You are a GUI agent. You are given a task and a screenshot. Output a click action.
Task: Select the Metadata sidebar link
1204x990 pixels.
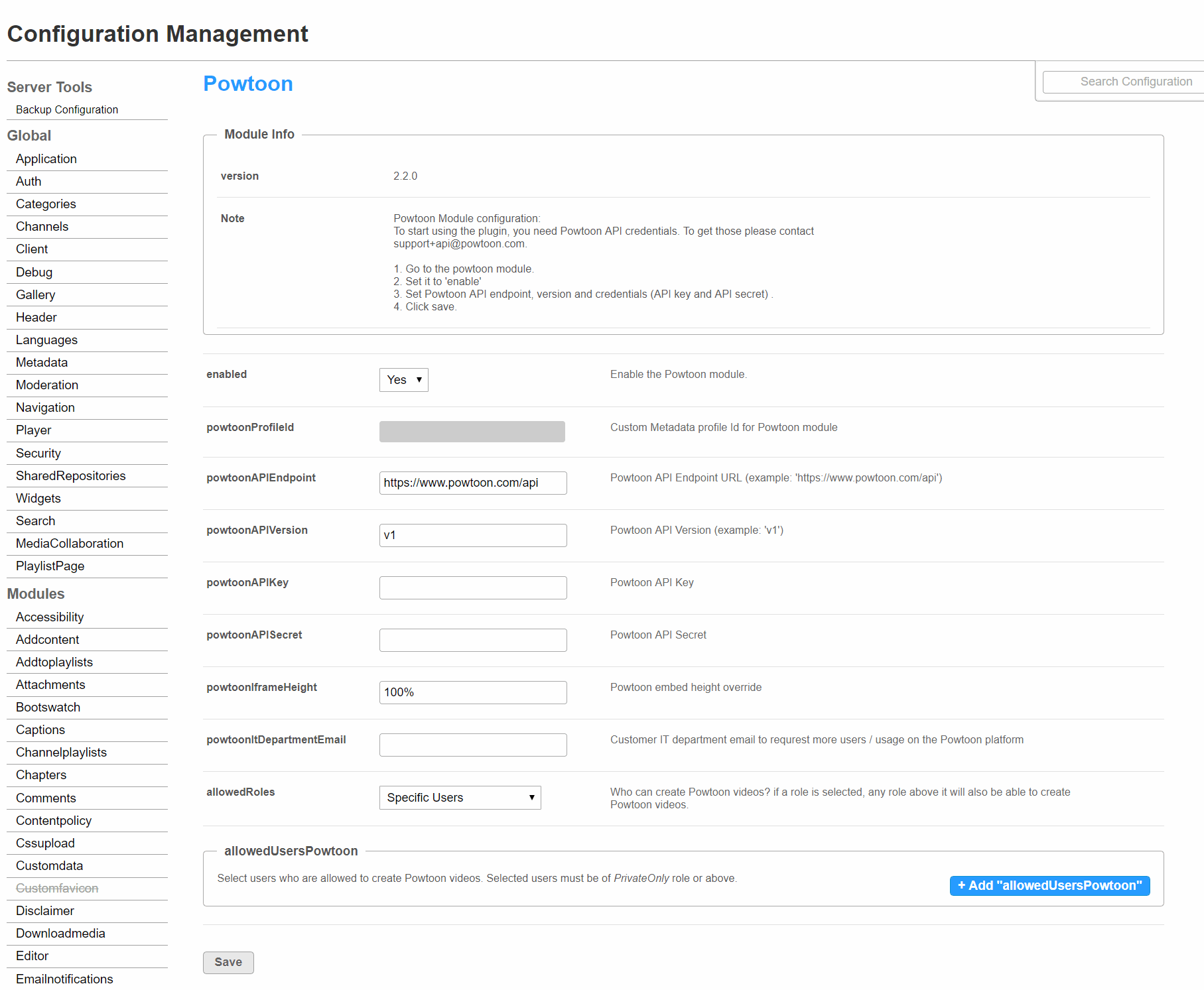click(42, 363)
